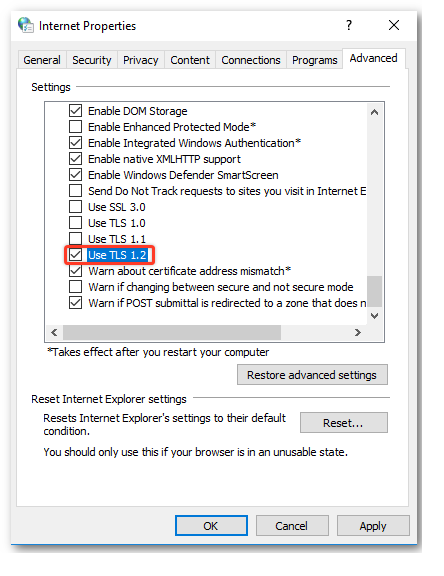Click the horizontal scroll left arrow

54,332
